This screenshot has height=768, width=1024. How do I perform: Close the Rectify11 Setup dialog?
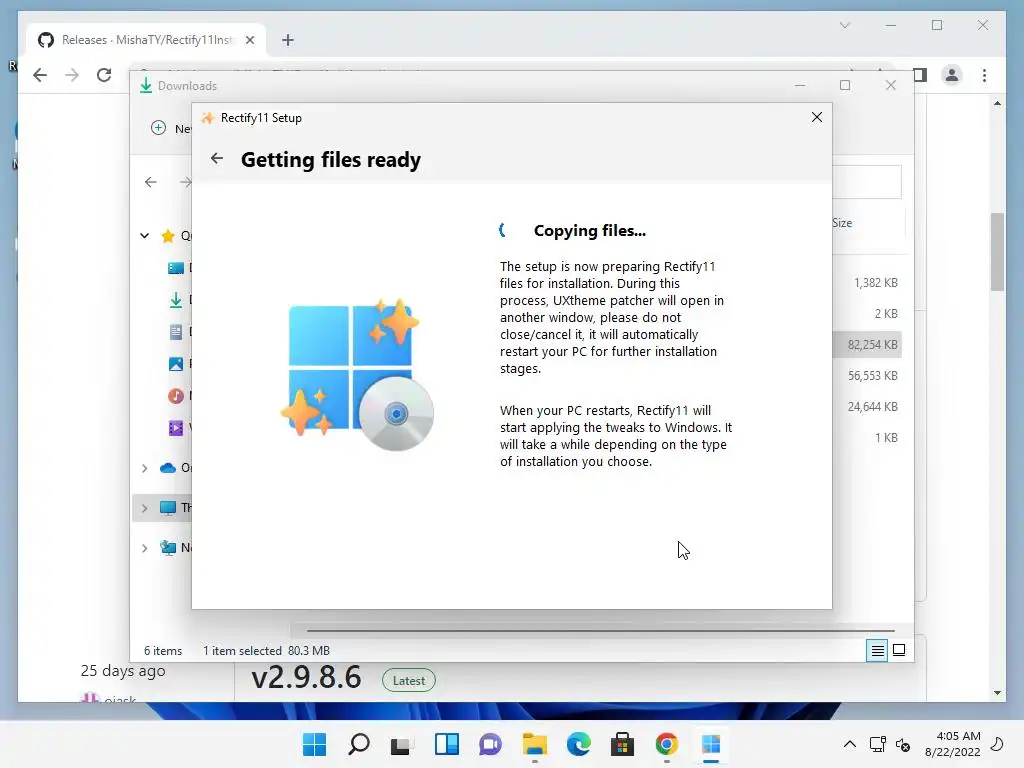[x=816, y=117]
